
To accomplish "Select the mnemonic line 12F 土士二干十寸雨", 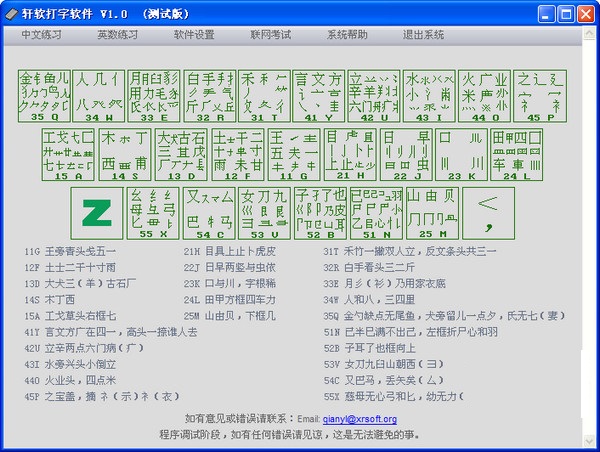I will click(x=70, y=268).
